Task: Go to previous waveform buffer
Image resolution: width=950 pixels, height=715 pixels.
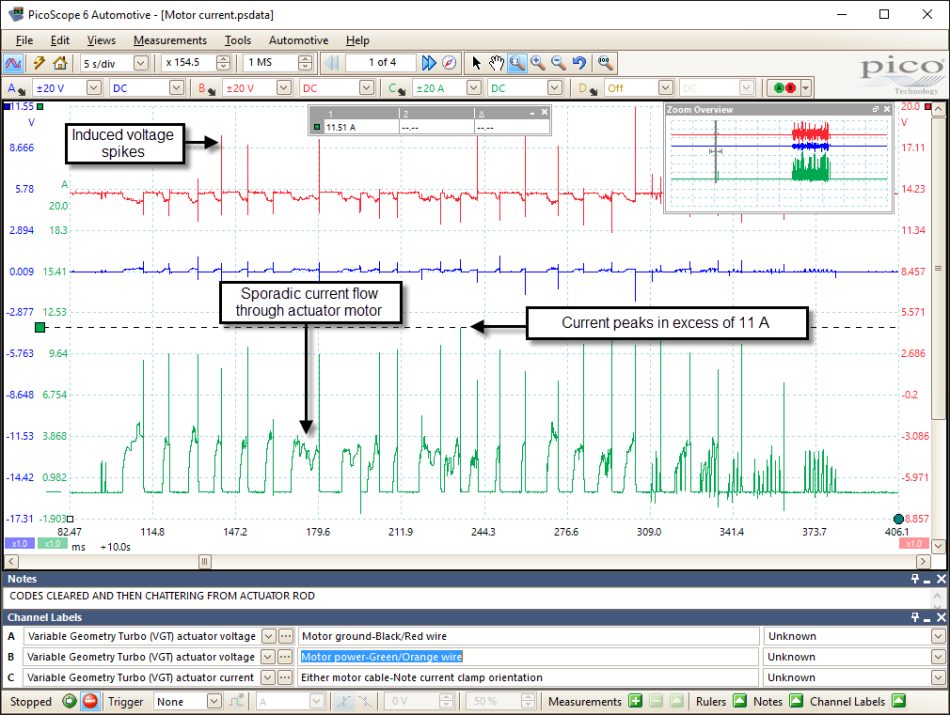Action: pyautogui.click(x=331, y=62)
